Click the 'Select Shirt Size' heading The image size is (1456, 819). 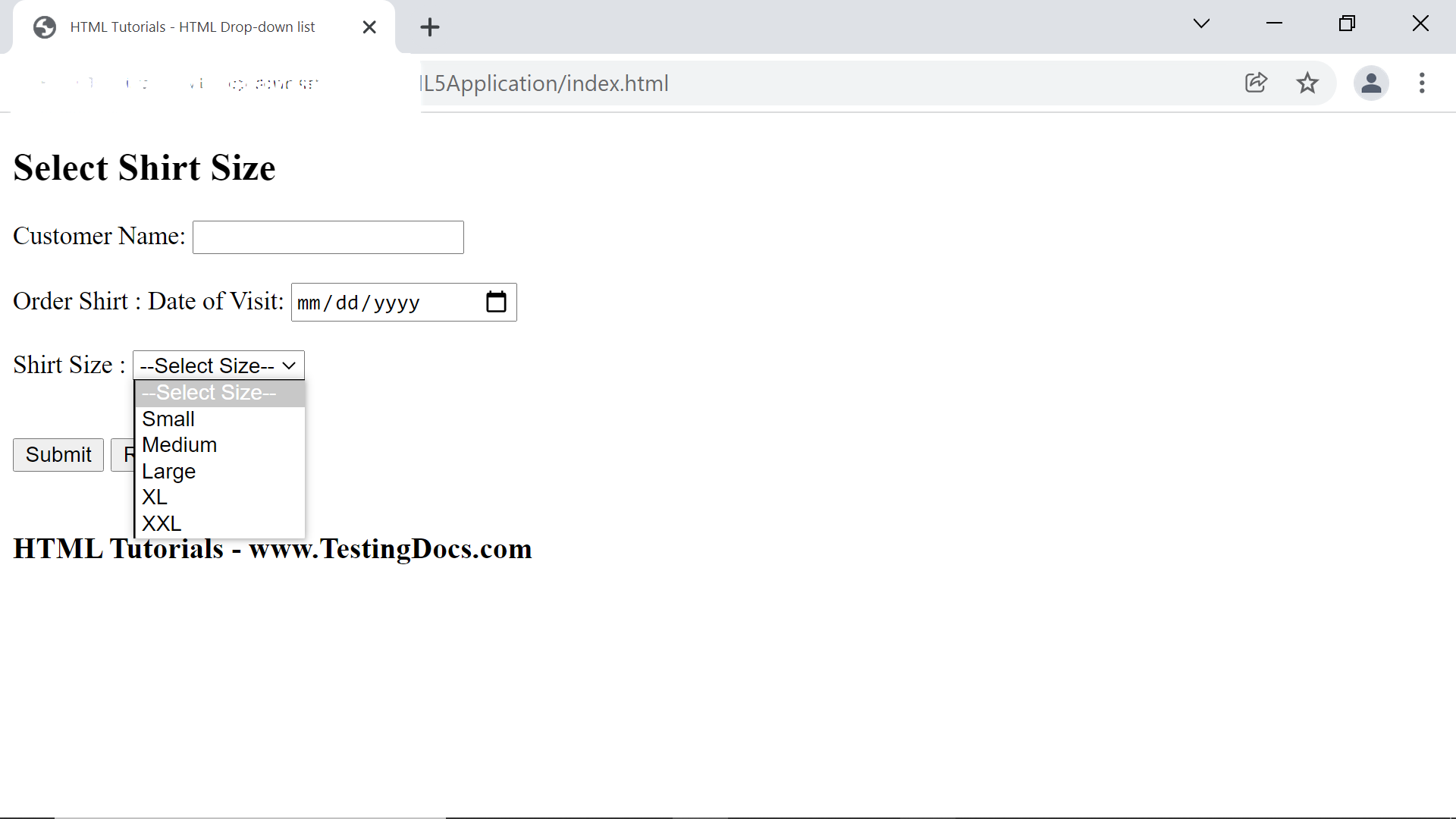coord(144,168)
